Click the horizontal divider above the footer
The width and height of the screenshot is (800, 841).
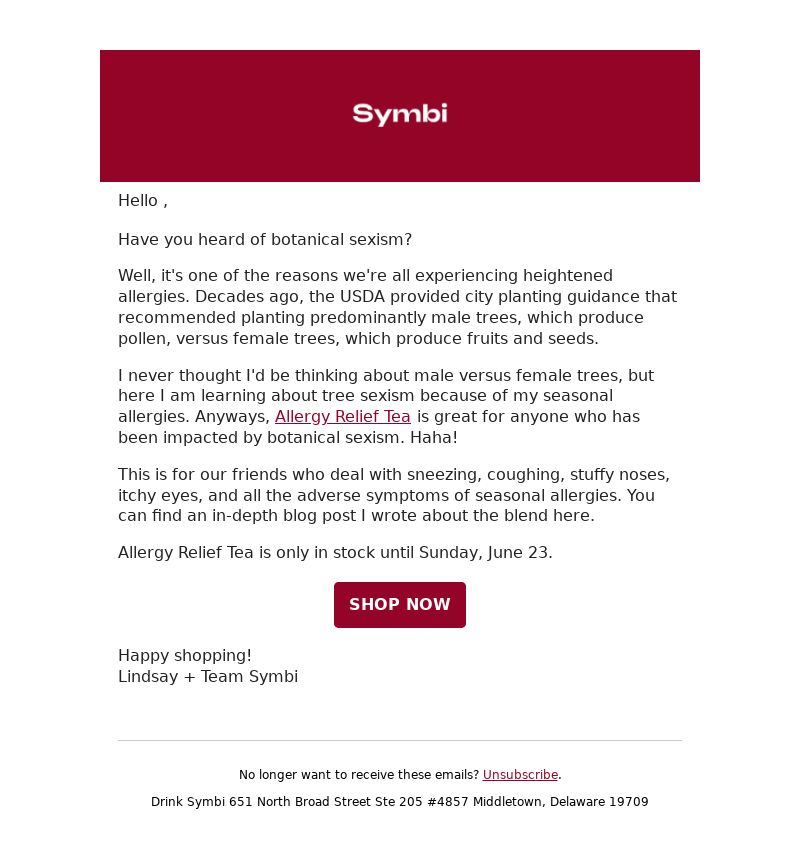coord(399,741)
